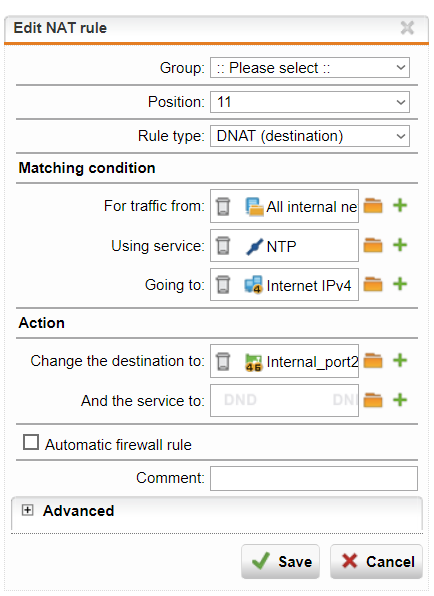Cancel editing the NAT rule
This screenshot has height=596, width=434.
[x=376, y=562]
